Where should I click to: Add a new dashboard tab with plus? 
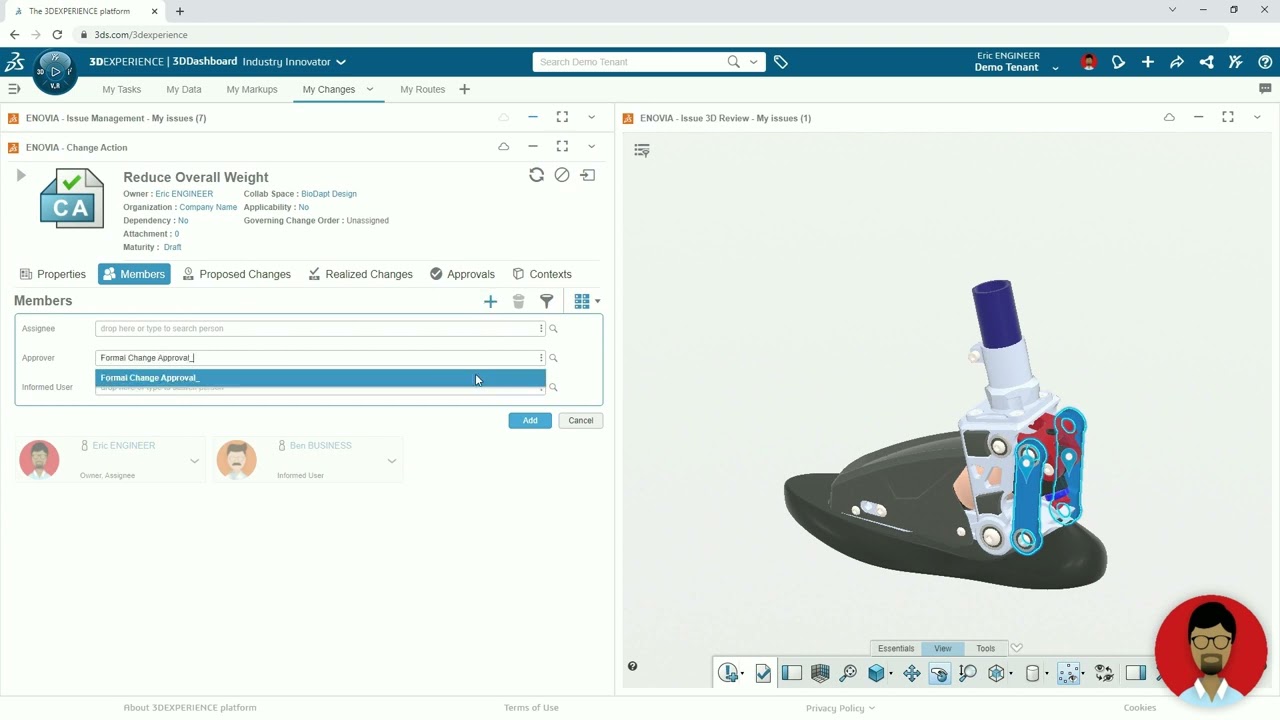464,89
